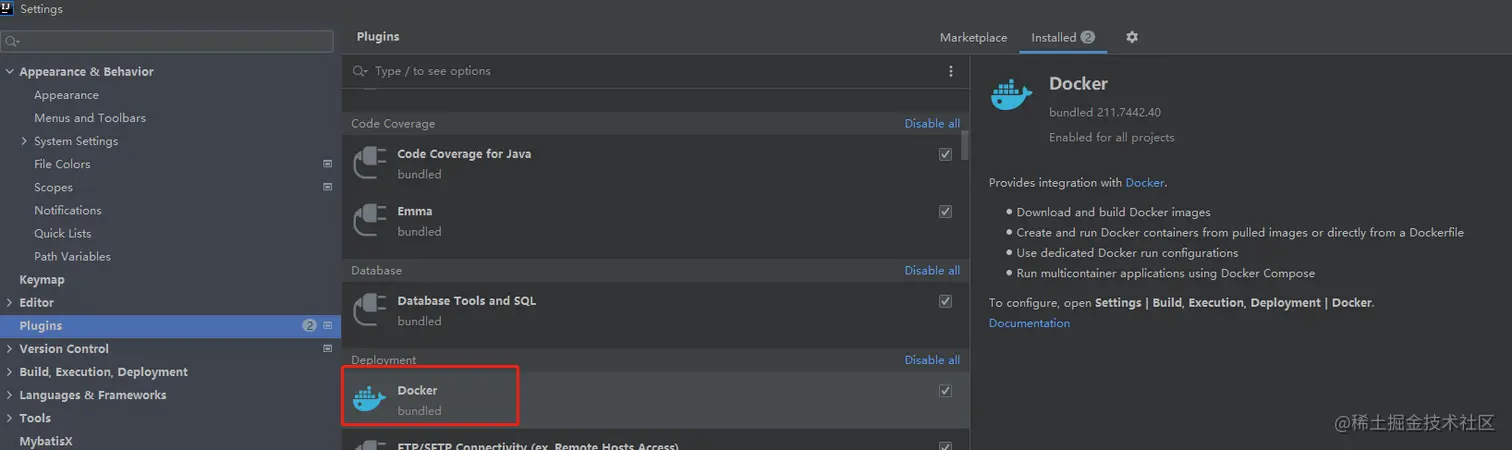Click the Docker whale icon in list

coord(369,400)
